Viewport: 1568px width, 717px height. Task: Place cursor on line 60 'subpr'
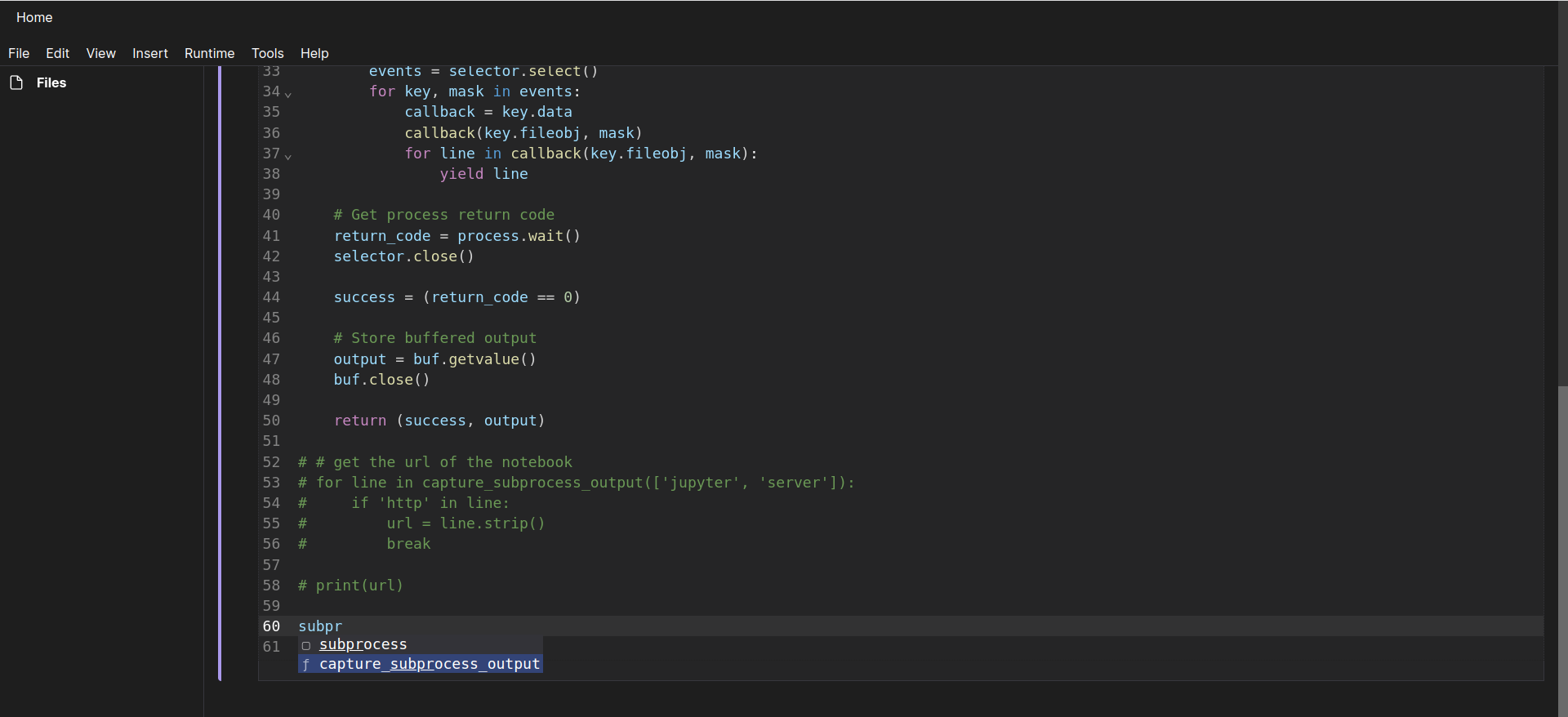320,626
